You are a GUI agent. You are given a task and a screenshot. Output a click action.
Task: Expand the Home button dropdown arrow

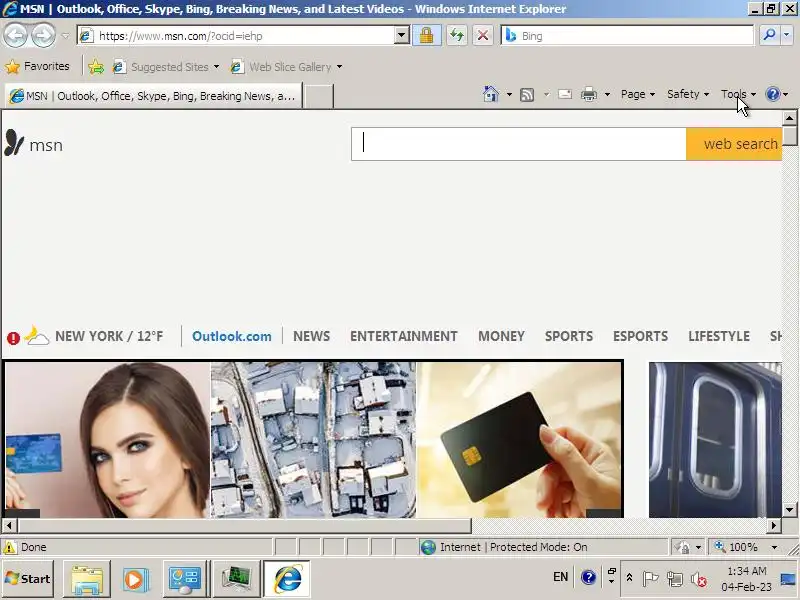point(509,94)
